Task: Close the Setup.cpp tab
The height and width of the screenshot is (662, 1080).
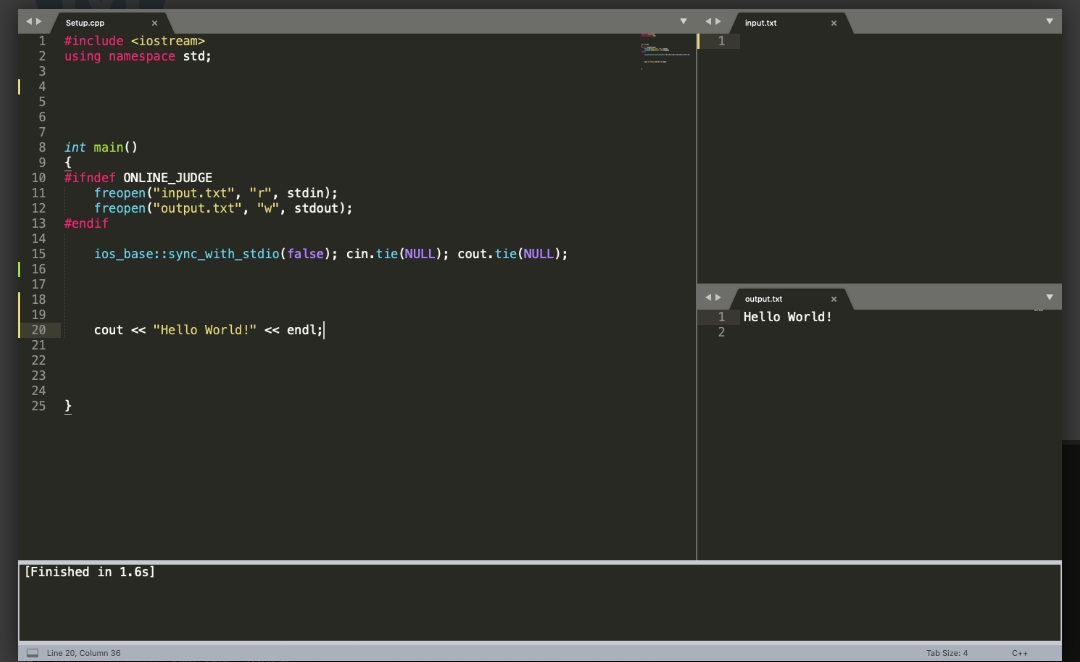Action: point(154,23)
